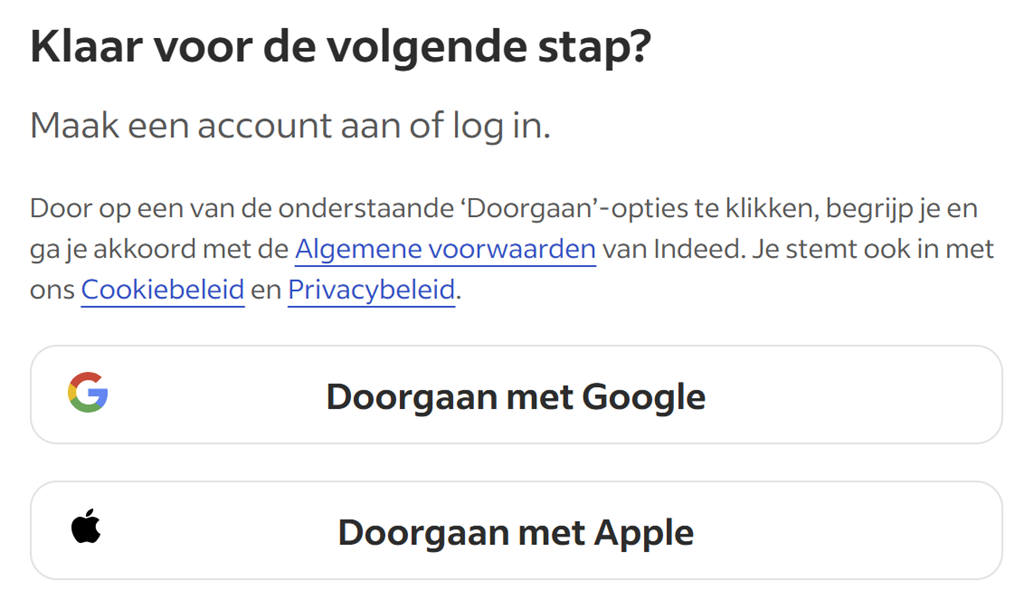Click the Apple logo icon
This screenshot has height=600, width=1024.
coord(86,527)
